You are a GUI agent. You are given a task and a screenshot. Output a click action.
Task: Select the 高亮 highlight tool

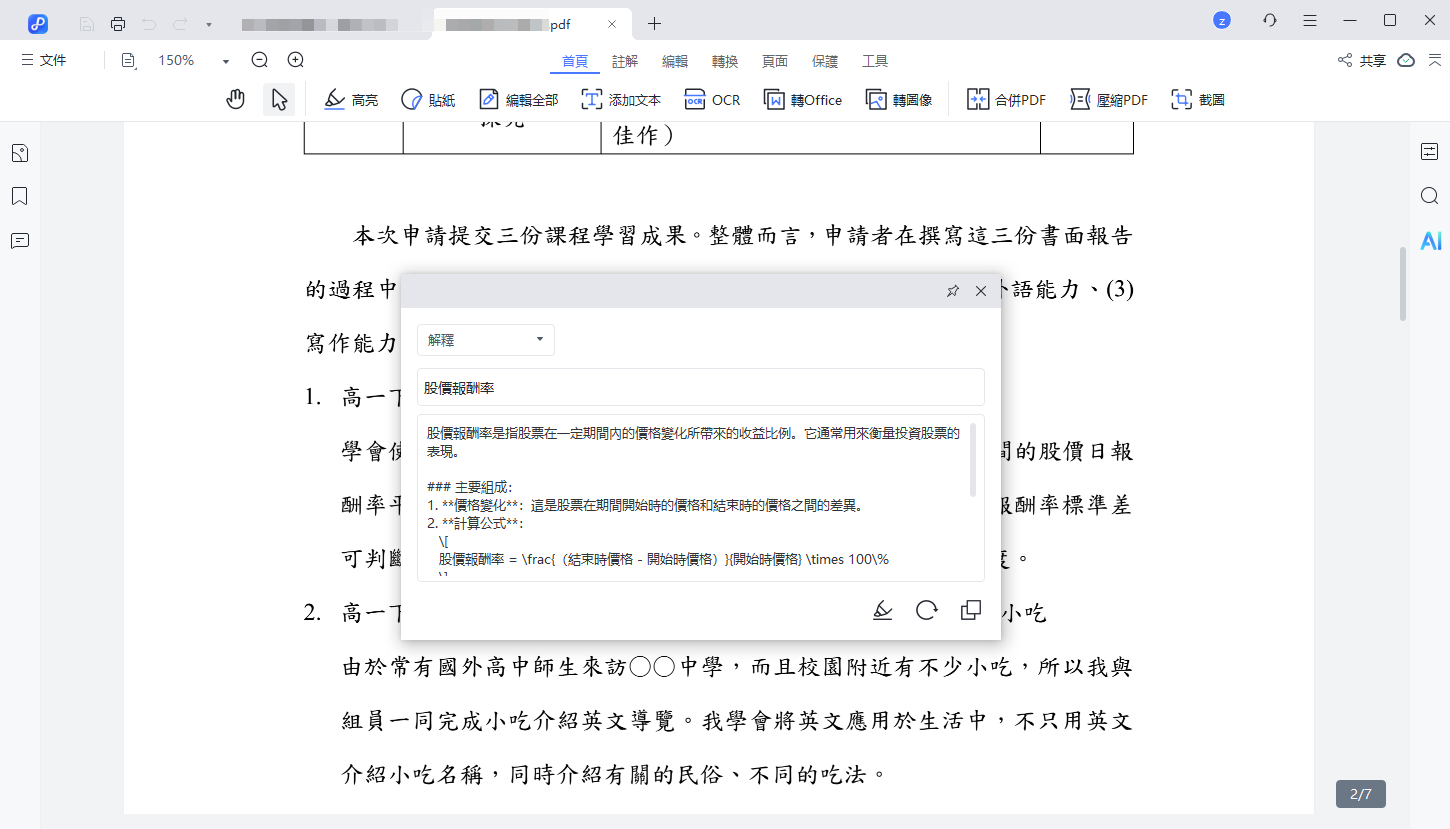pos(351,99)
